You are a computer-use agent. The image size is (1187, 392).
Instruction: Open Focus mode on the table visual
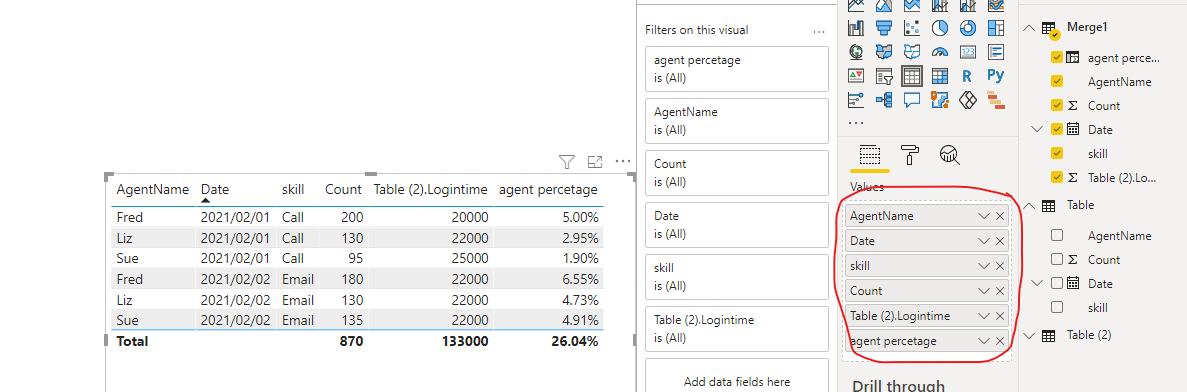(595, 161)
